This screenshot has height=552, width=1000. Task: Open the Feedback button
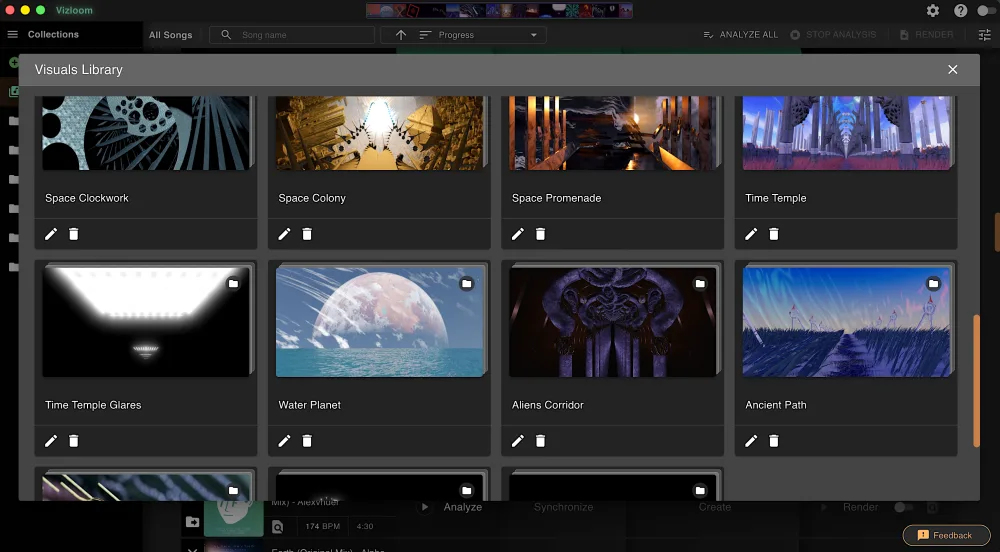tap(946, 535)
